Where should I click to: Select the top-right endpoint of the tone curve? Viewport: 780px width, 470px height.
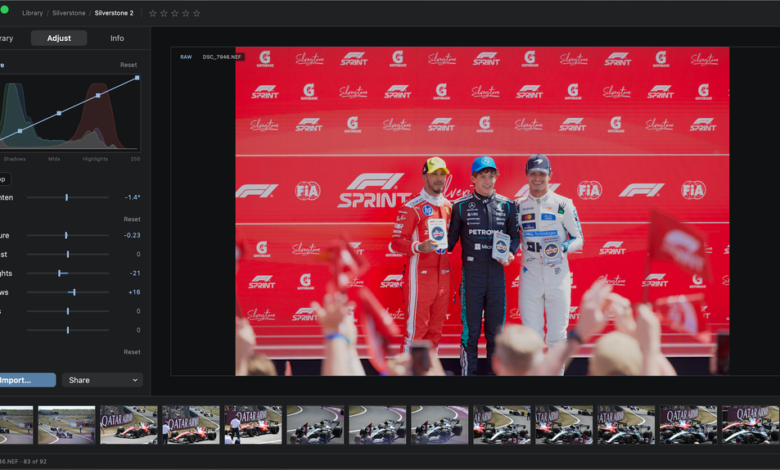click(x=137, y=78)
